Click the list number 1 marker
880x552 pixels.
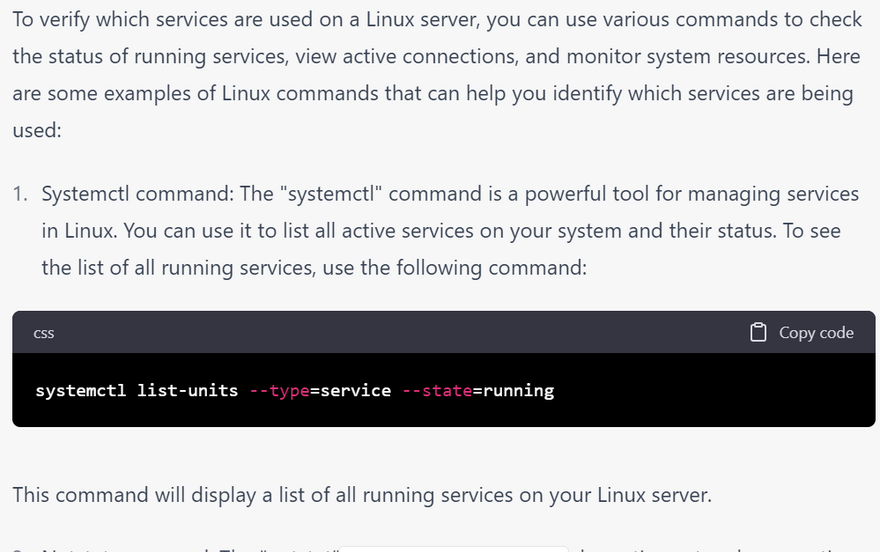point(19,194)
